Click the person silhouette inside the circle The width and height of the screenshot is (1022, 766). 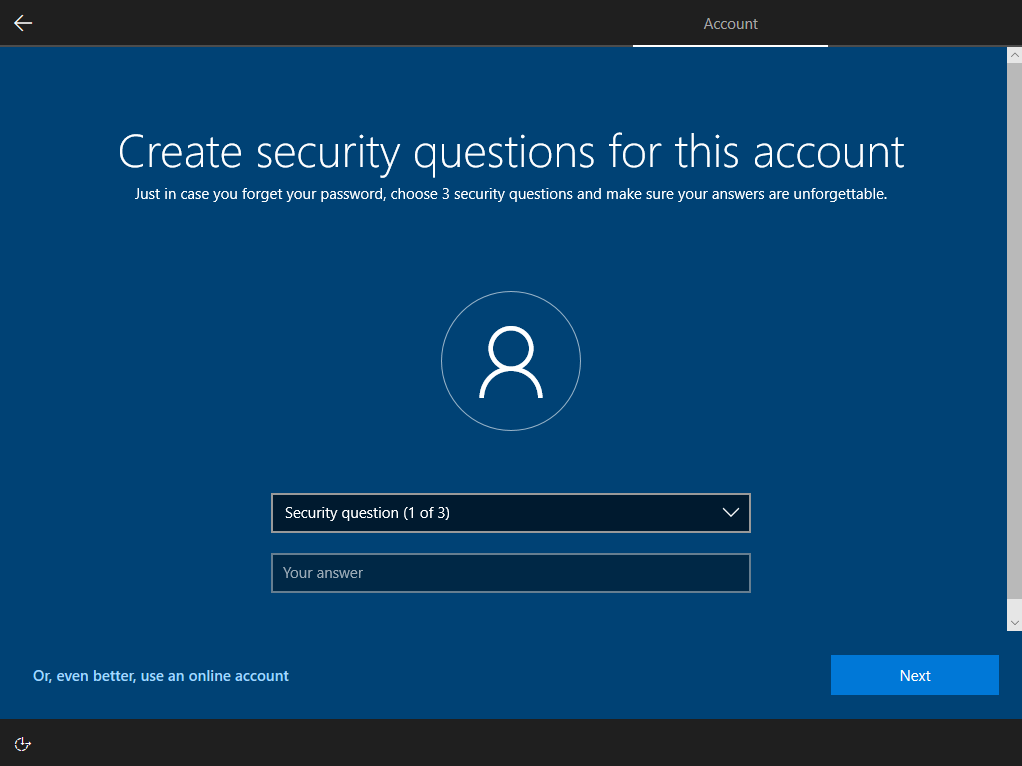(x=511, y=361)
